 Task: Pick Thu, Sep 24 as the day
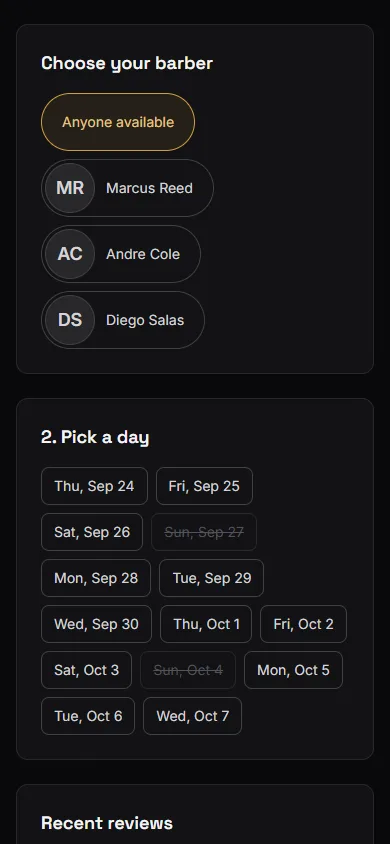point(94,486)
